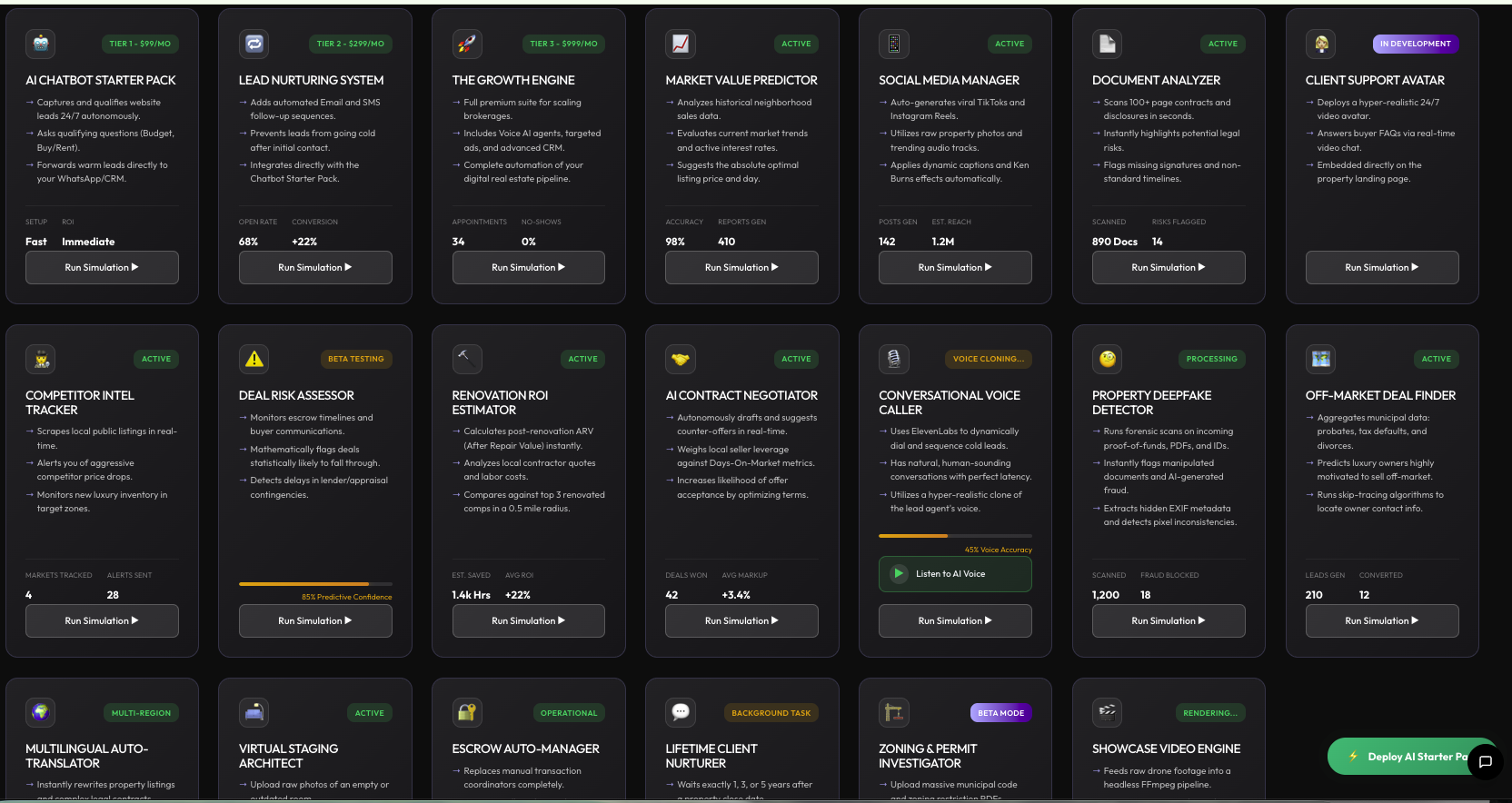Click the Market Value Predictor chart icon
The height and width of the screenshot is (803, 1512).
coord(680,44)
